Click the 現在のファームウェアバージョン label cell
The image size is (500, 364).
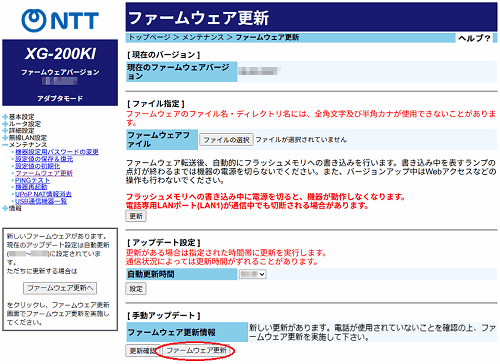click(182, 72)
